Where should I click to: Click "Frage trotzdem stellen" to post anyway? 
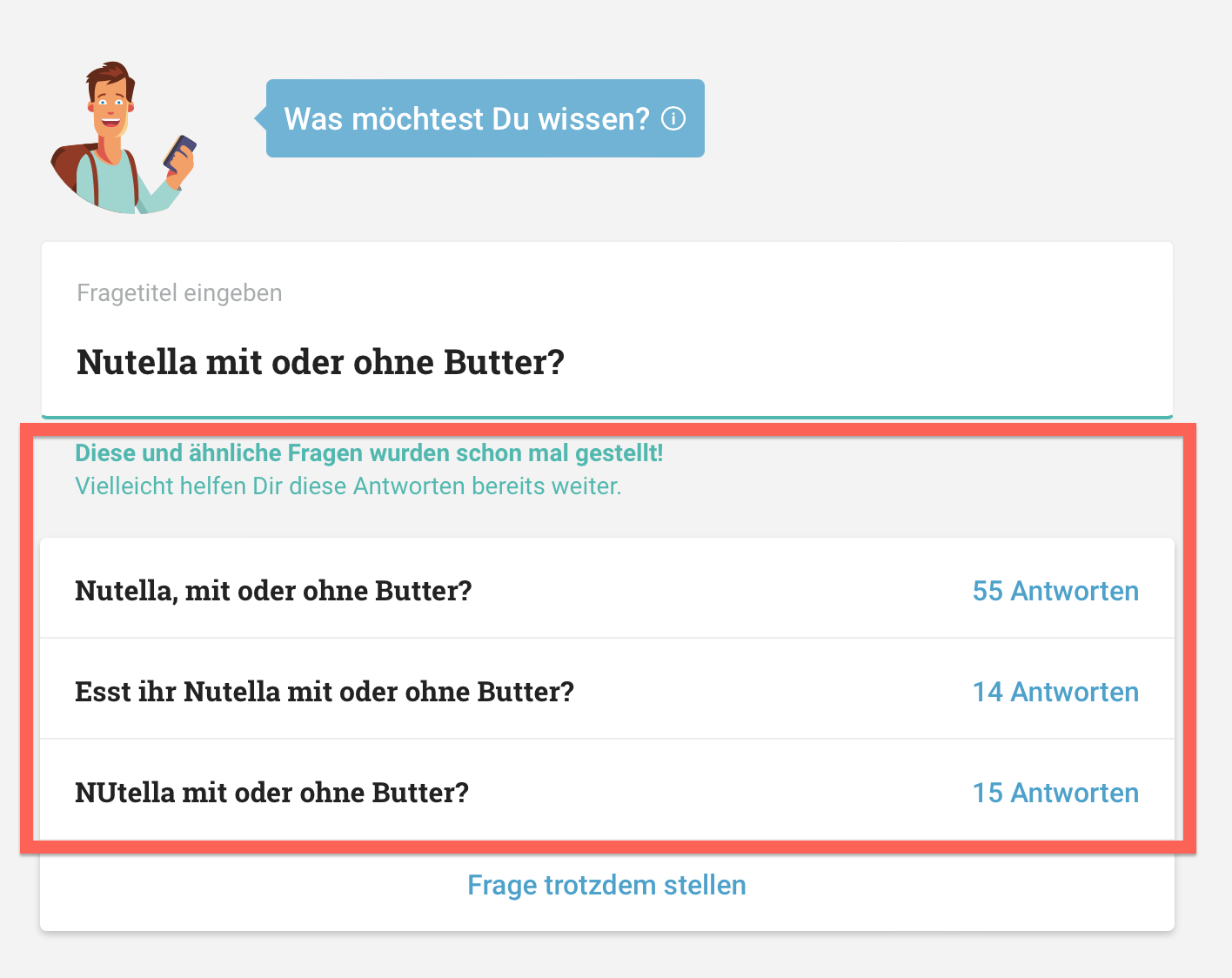click(606, 885)
